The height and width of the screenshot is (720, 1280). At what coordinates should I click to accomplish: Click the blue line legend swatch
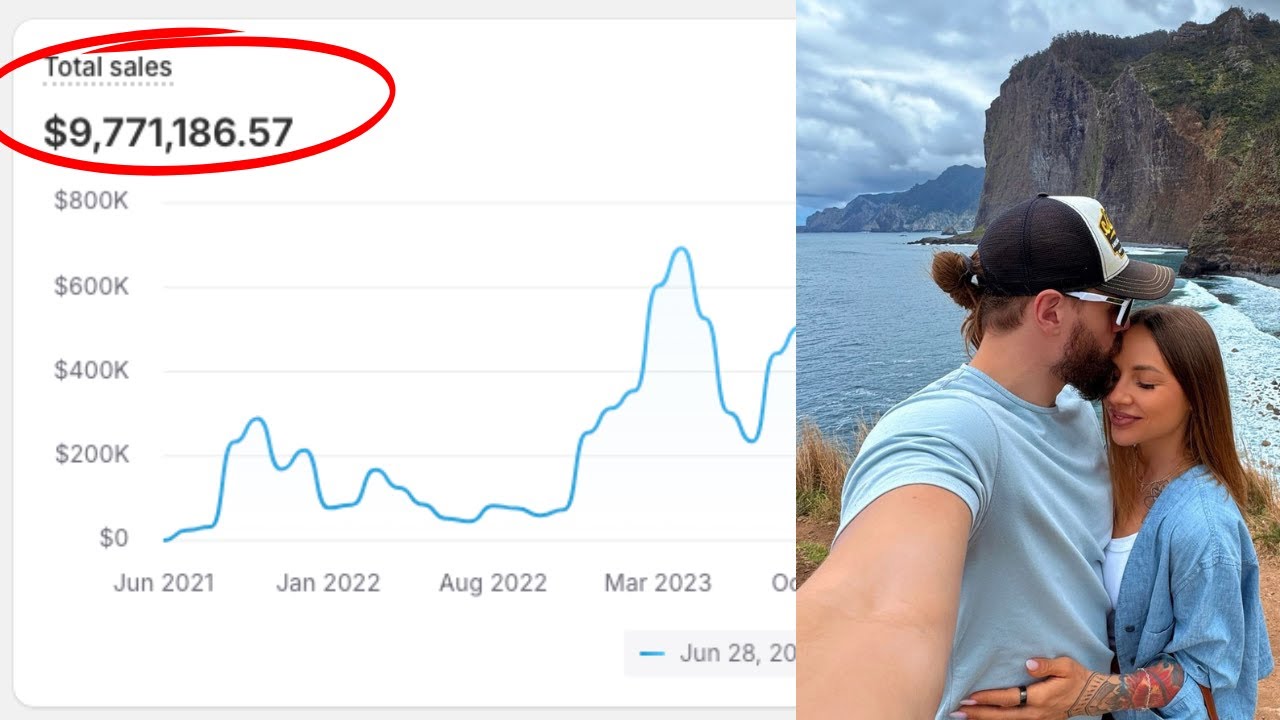[x=652, y=654]
